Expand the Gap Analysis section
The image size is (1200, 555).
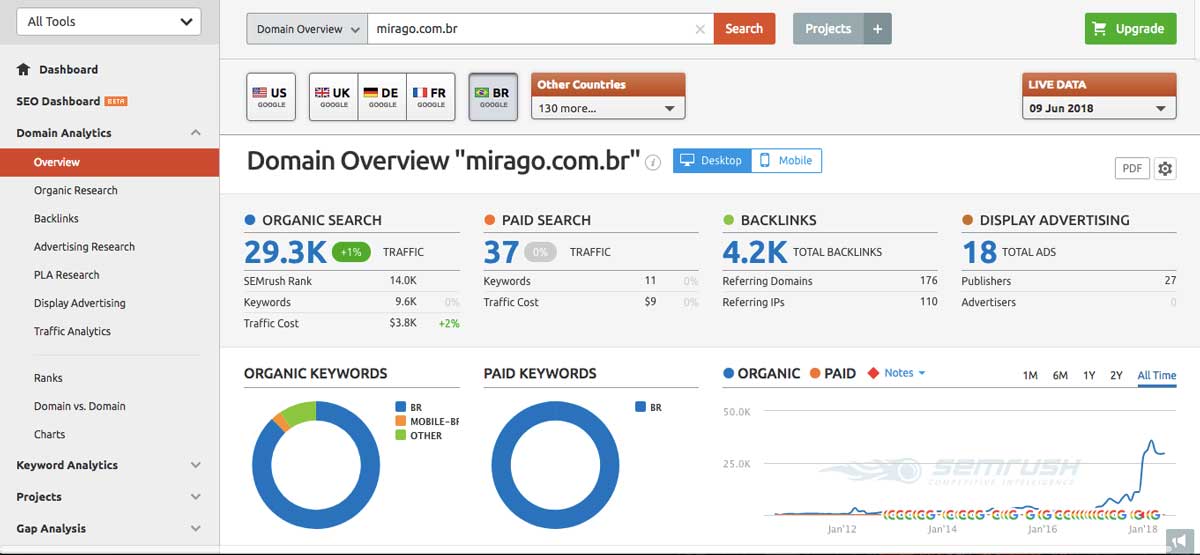click(196, 529)
